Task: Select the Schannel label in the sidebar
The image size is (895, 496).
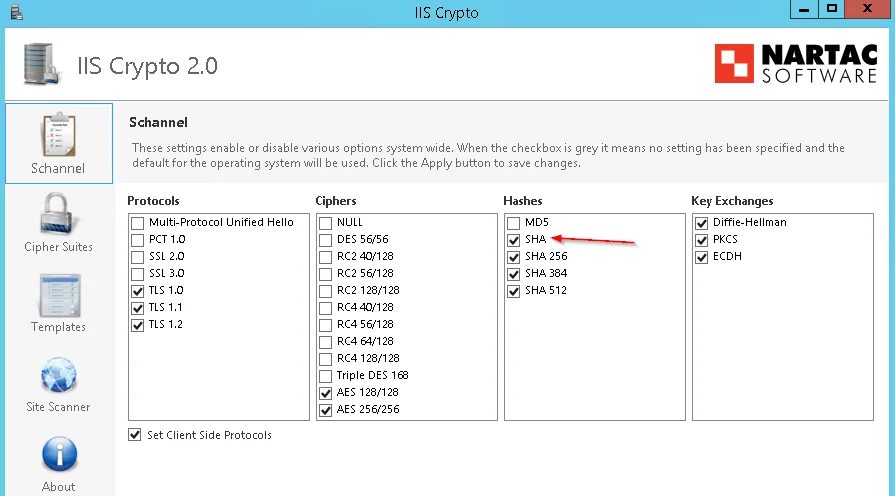Action: tap(58, 168)
